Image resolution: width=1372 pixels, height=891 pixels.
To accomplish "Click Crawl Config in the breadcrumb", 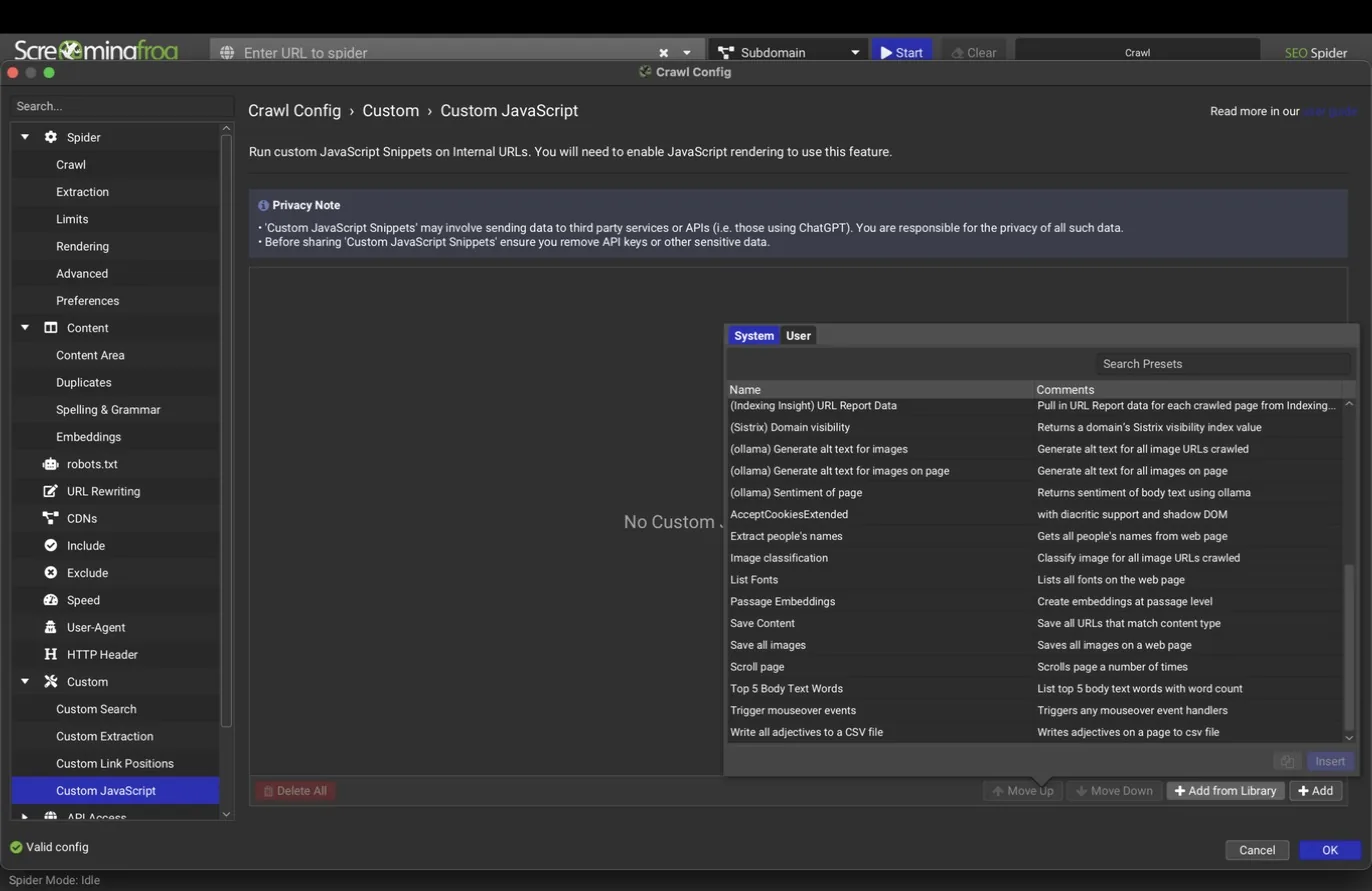I will click(x=294, y=111).
